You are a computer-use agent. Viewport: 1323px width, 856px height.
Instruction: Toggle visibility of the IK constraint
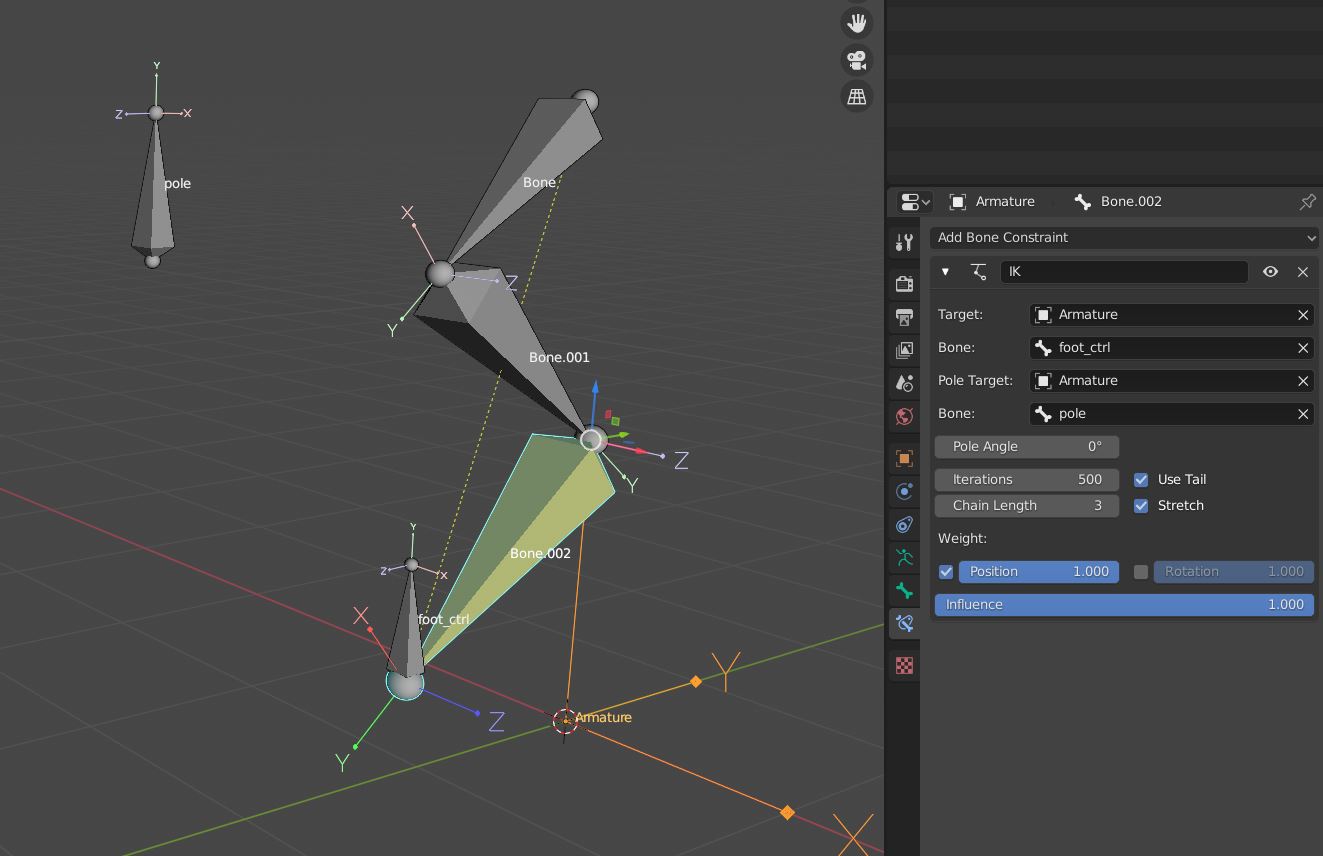tap(1270, 271)
